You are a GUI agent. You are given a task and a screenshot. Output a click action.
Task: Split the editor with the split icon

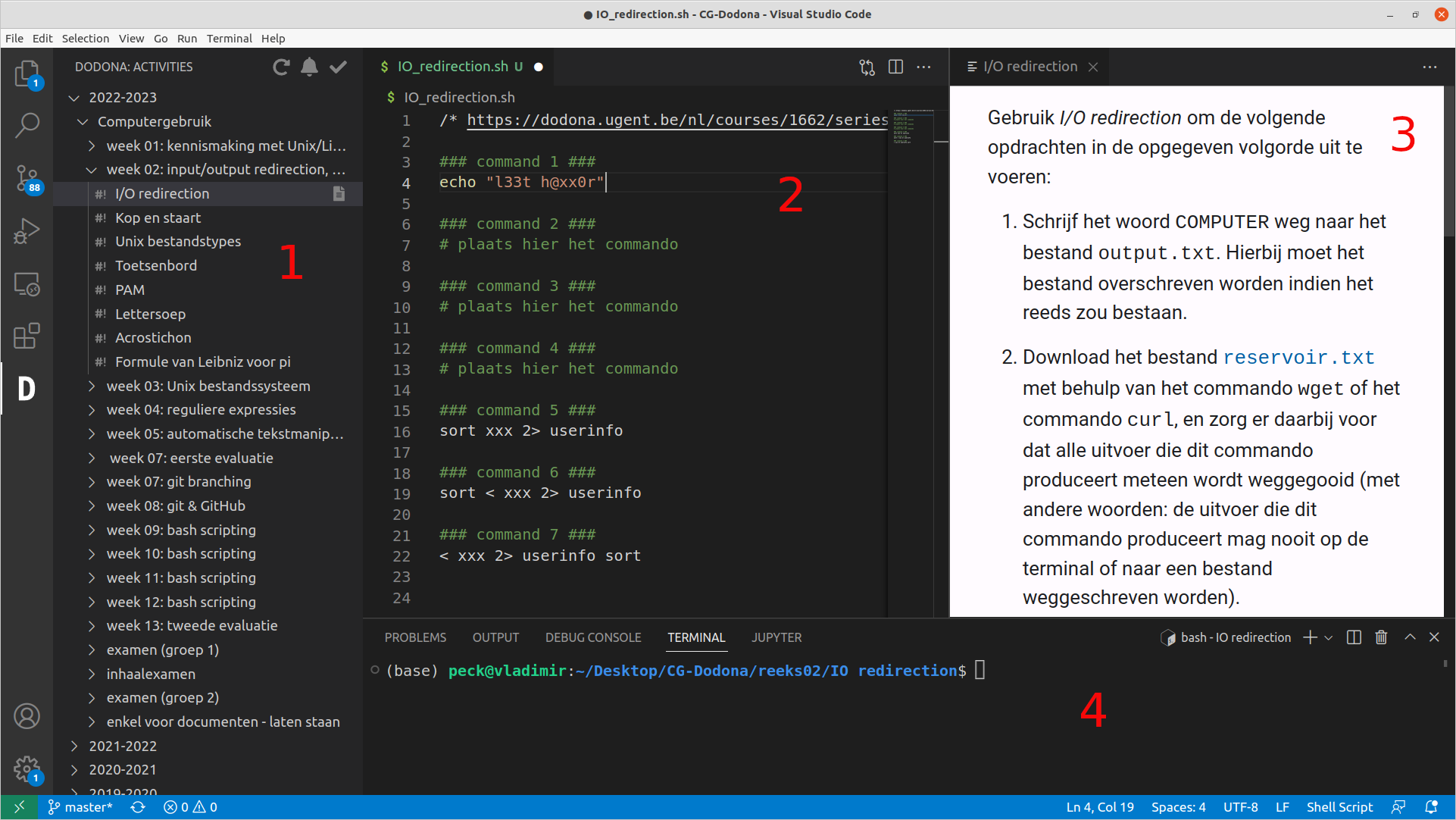(x=895, y=67)
